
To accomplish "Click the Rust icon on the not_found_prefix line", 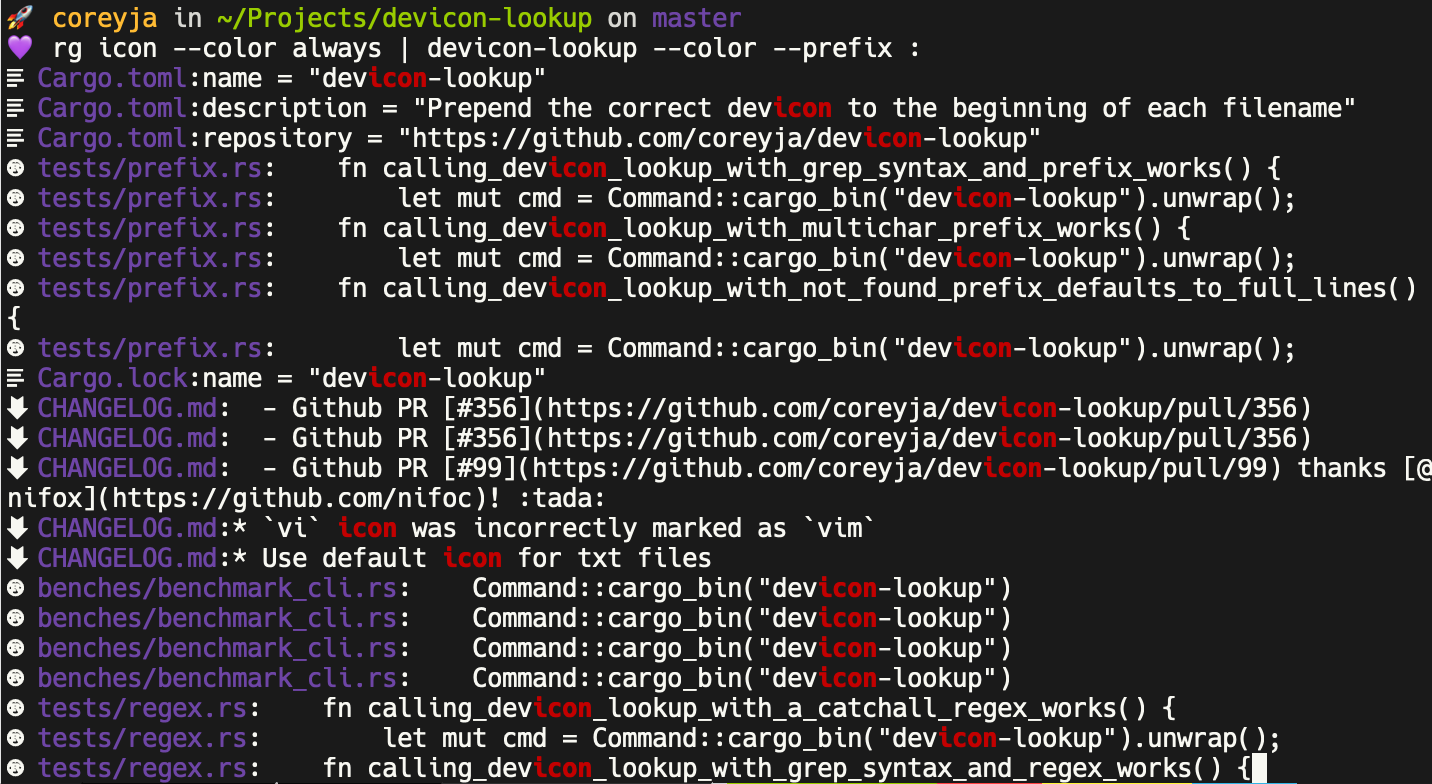I will pos(15,288).
